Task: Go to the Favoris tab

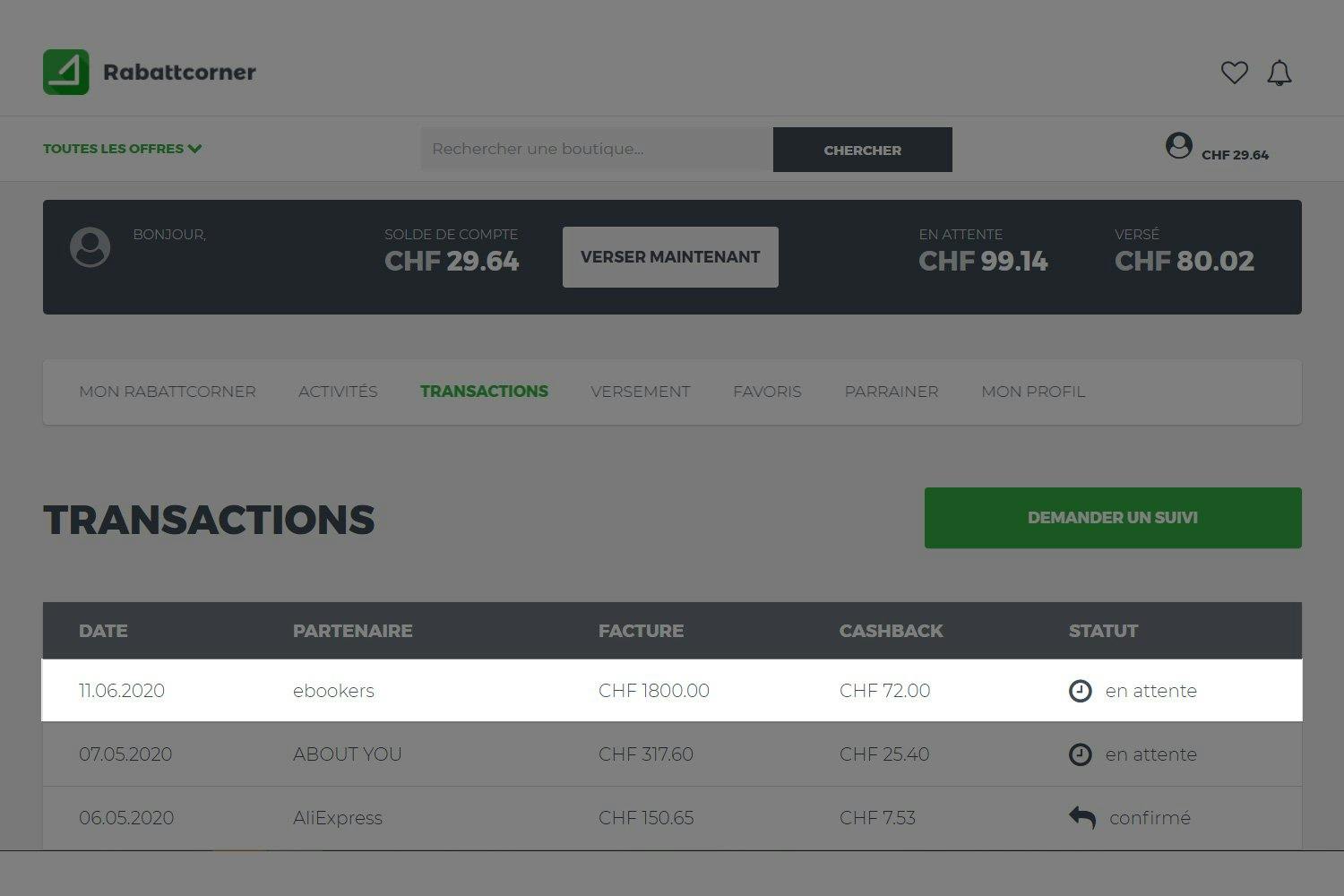Action: [767, 392]
